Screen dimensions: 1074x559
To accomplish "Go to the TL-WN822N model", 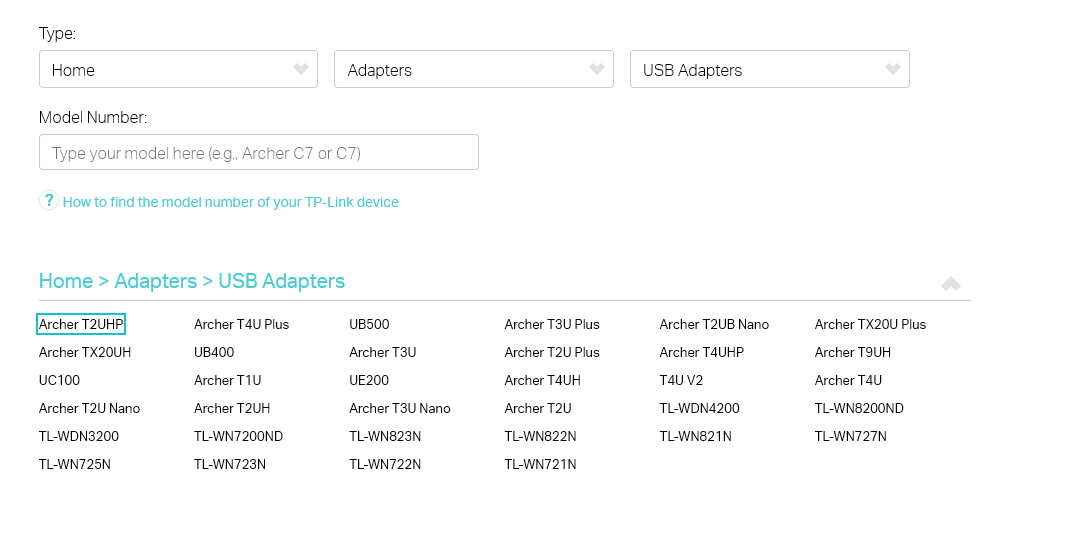I will [540, 436].
